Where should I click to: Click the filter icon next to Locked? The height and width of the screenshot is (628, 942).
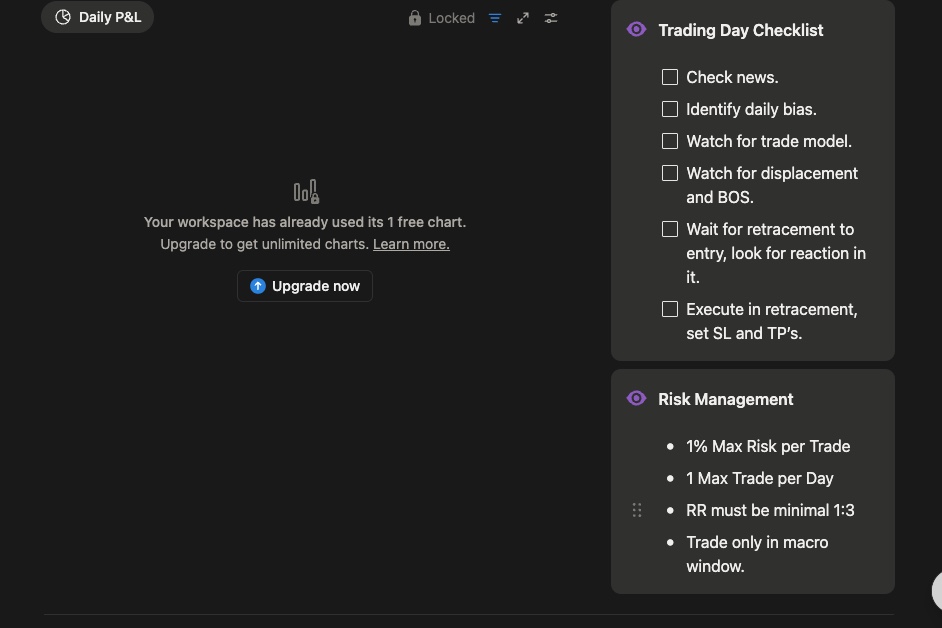click(495, 18)
